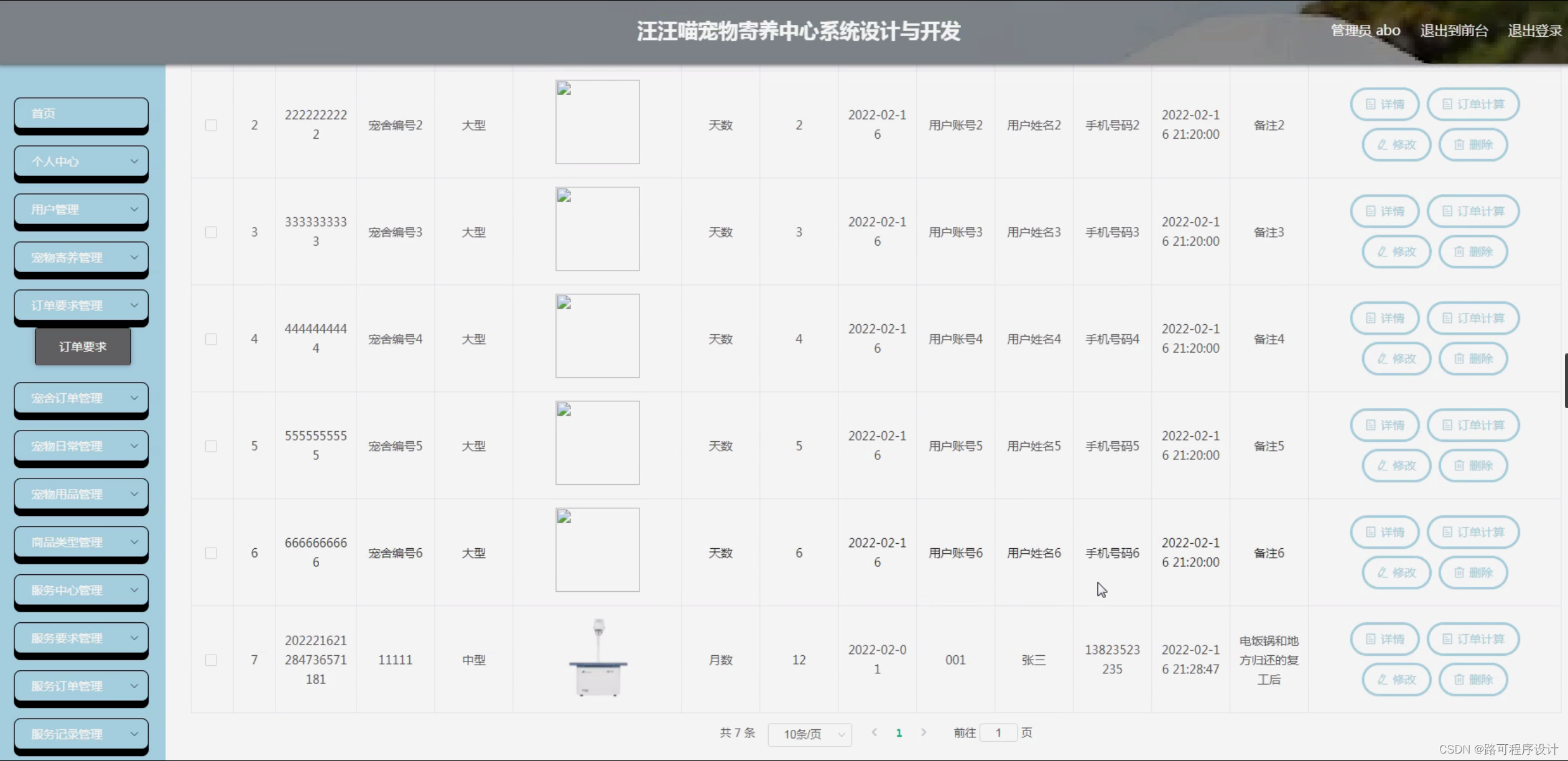Click the page number input field
The image size is (1568, 761).
pyautogui.click(x=998, y=732)
